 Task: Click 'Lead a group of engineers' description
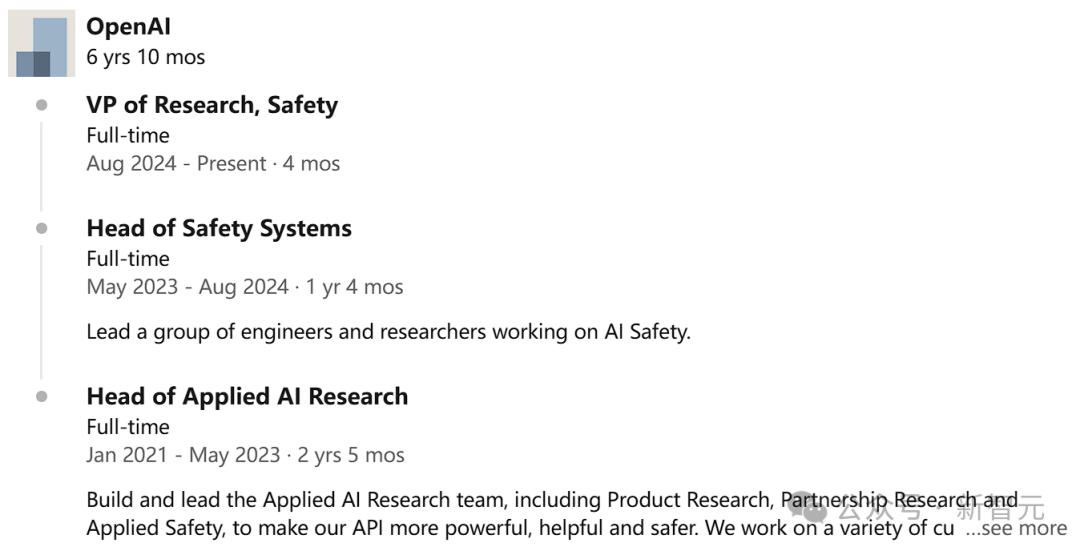coord(388,332)
